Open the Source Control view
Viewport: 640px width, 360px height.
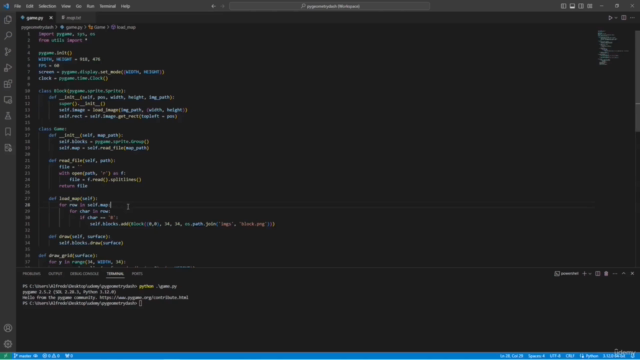tap(8, 51)
